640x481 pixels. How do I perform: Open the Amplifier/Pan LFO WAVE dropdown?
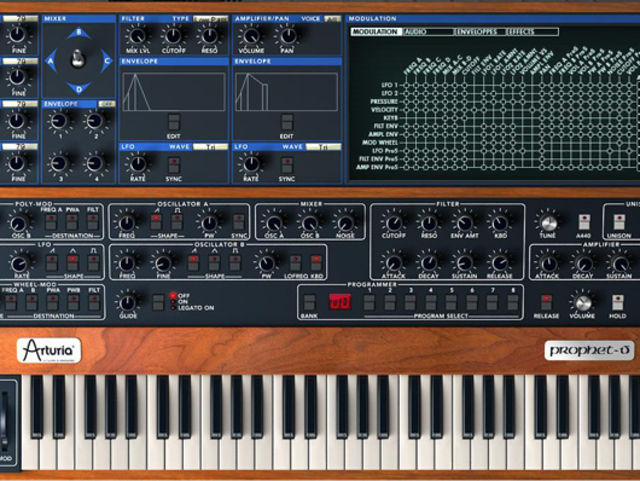(323, 147)
